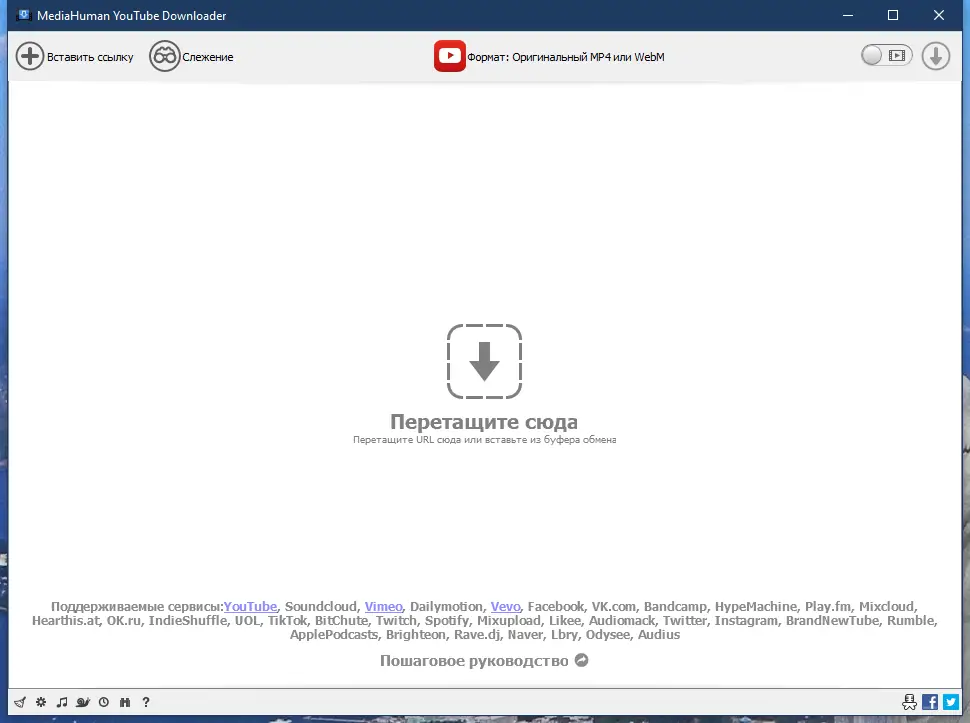
Task: Click the music note iTunes icon
Action: tap(60, 702)
